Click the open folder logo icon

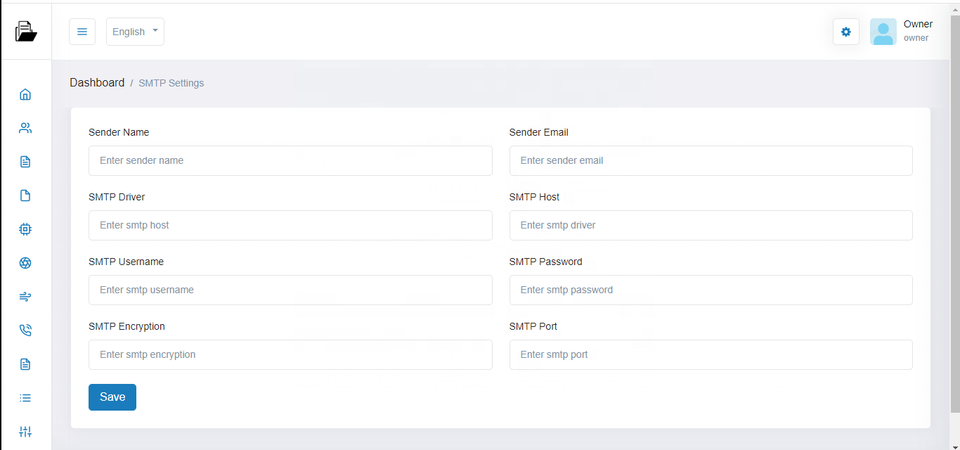coord(26,32)
